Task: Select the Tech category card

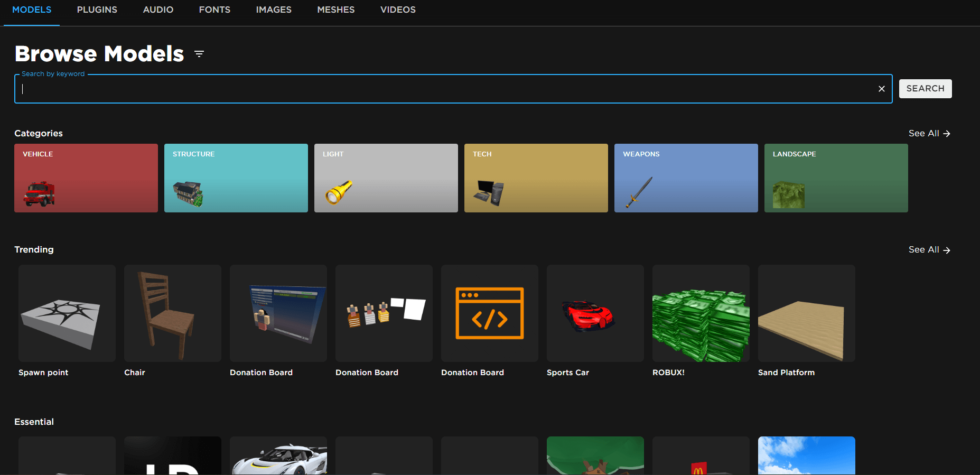Action: [x=536, y=178]
